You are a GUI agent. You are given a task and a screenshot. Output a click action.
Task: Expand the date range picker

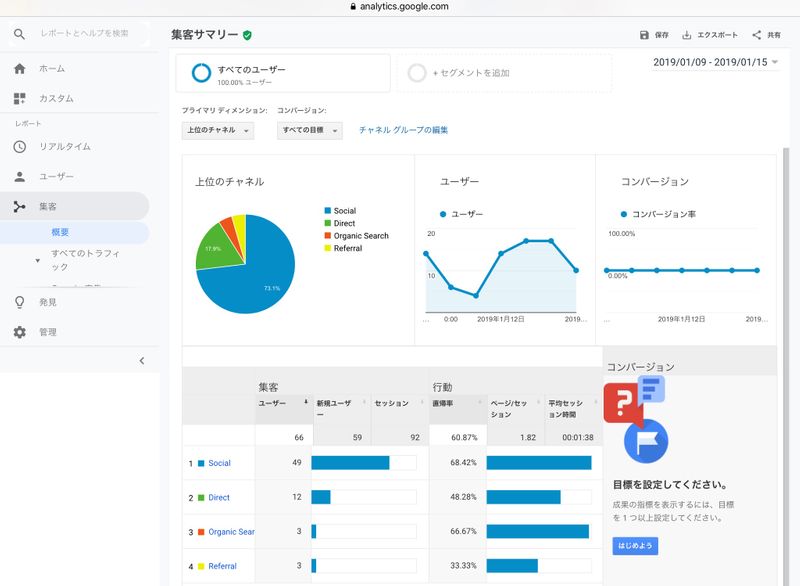tap(715, 62)
